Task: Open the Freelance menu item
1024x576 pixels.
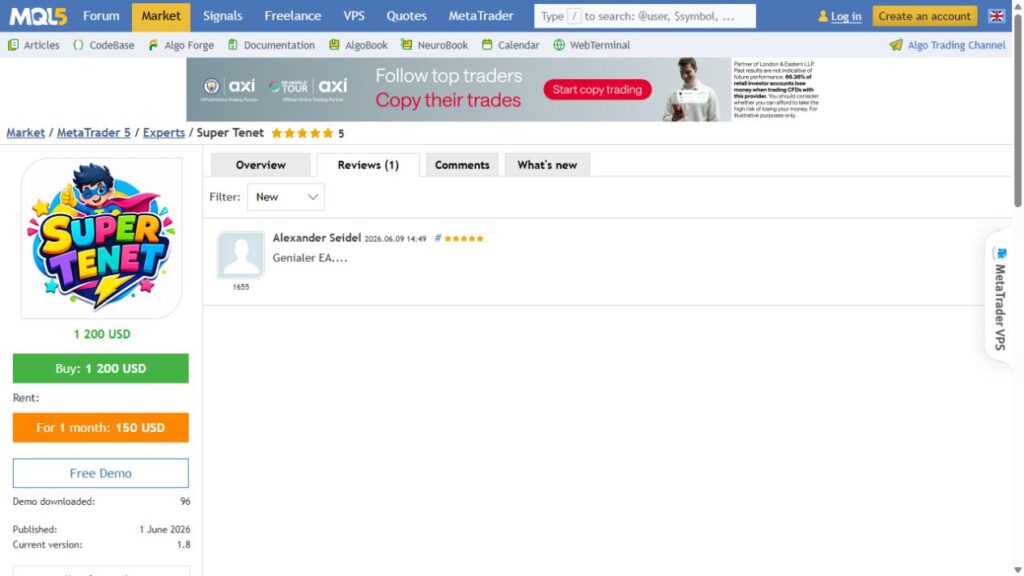Action: coord(293,16)
